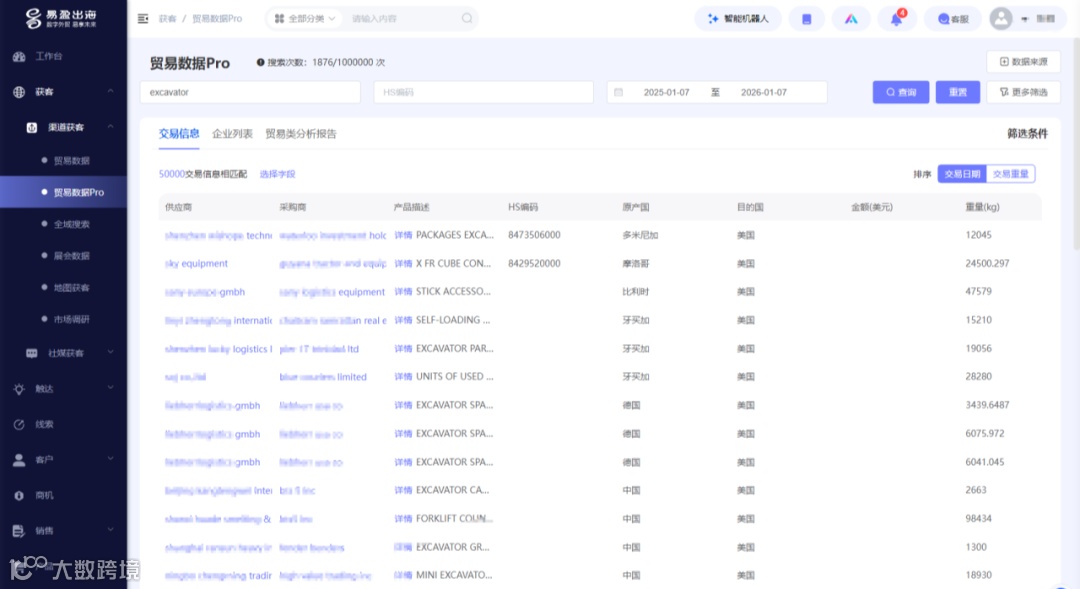Click the blue 查询 search button
Screen dimensions: 1080x589
(901, 92)
